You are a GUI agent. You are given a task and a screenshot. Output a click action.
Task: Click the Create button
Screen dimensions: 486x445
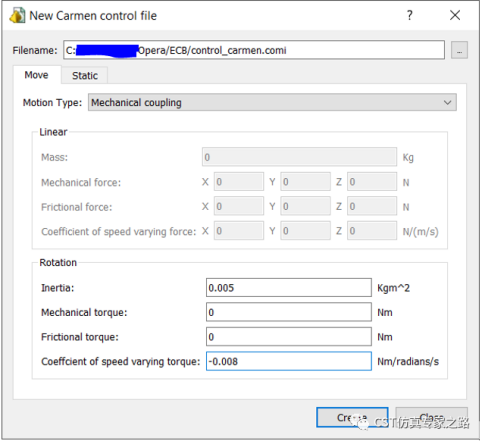point(352,417)
